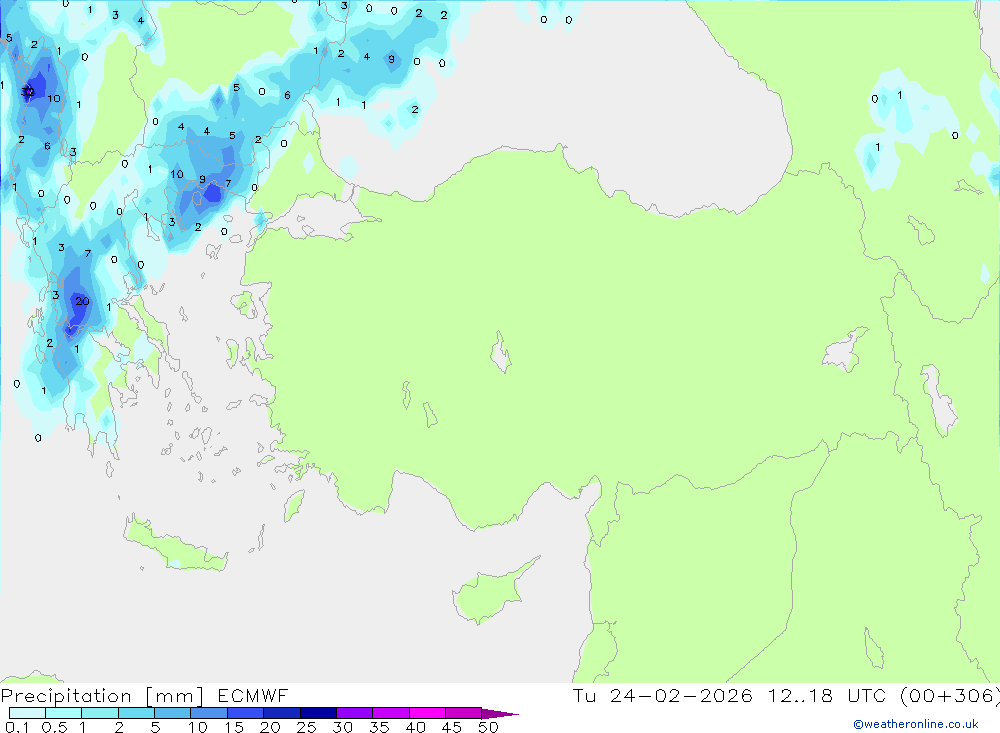Click the island of Crete on the map
This screenshot has width=1000, height=733.
click(173, 544)
